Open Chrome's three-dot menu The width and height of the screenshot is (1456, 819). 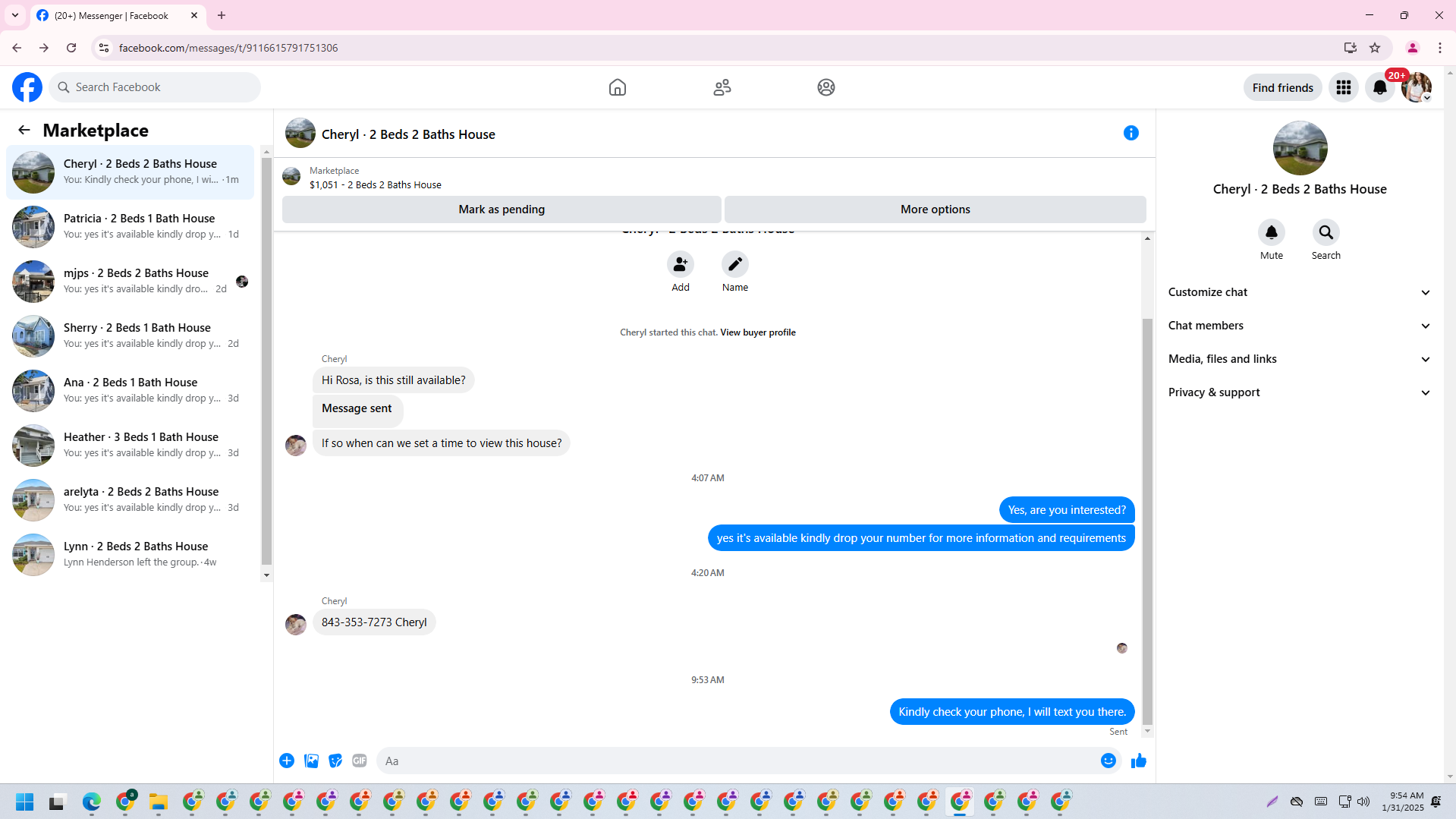click(1440, 48)
